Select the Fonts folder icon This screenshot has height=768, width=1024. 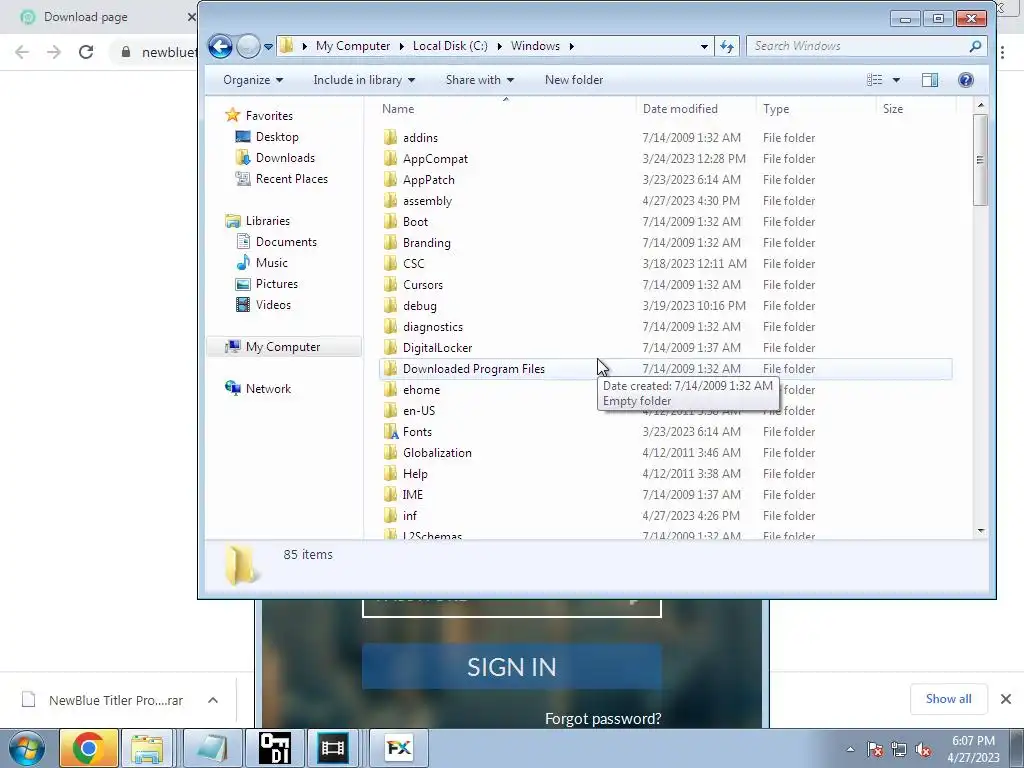pos(391,432)
